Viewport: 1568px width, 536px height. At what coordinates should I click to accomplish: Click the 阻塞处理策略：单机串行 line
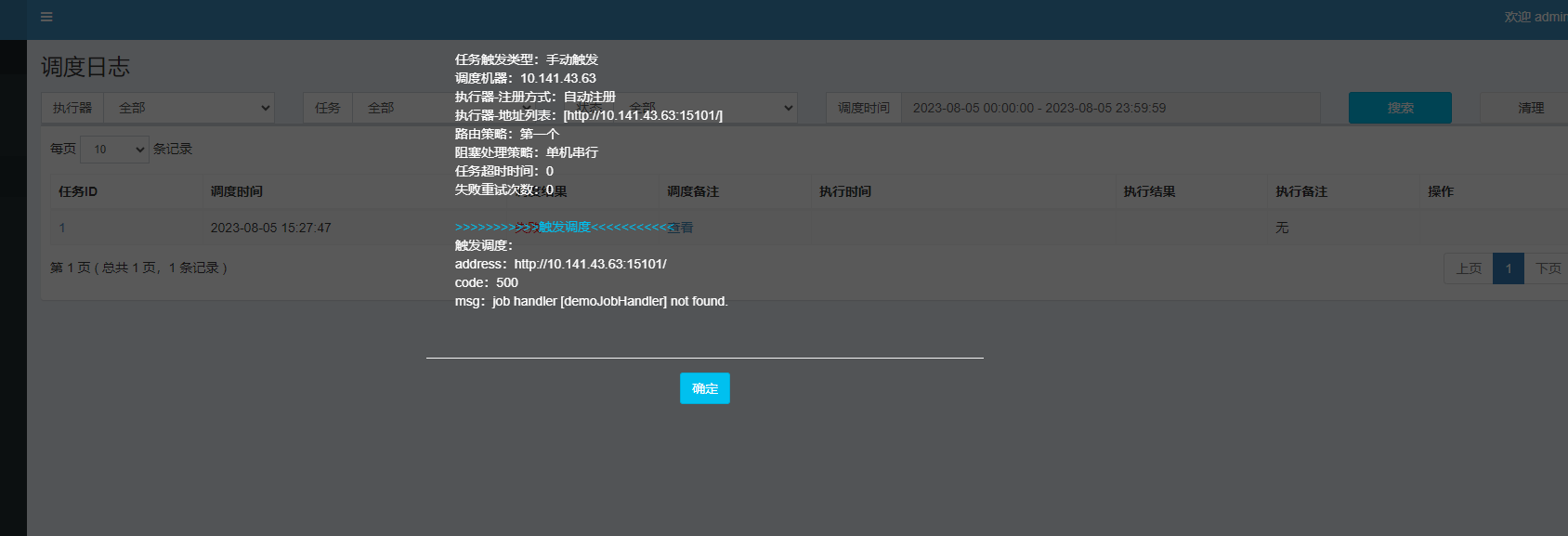coord(527,152)
